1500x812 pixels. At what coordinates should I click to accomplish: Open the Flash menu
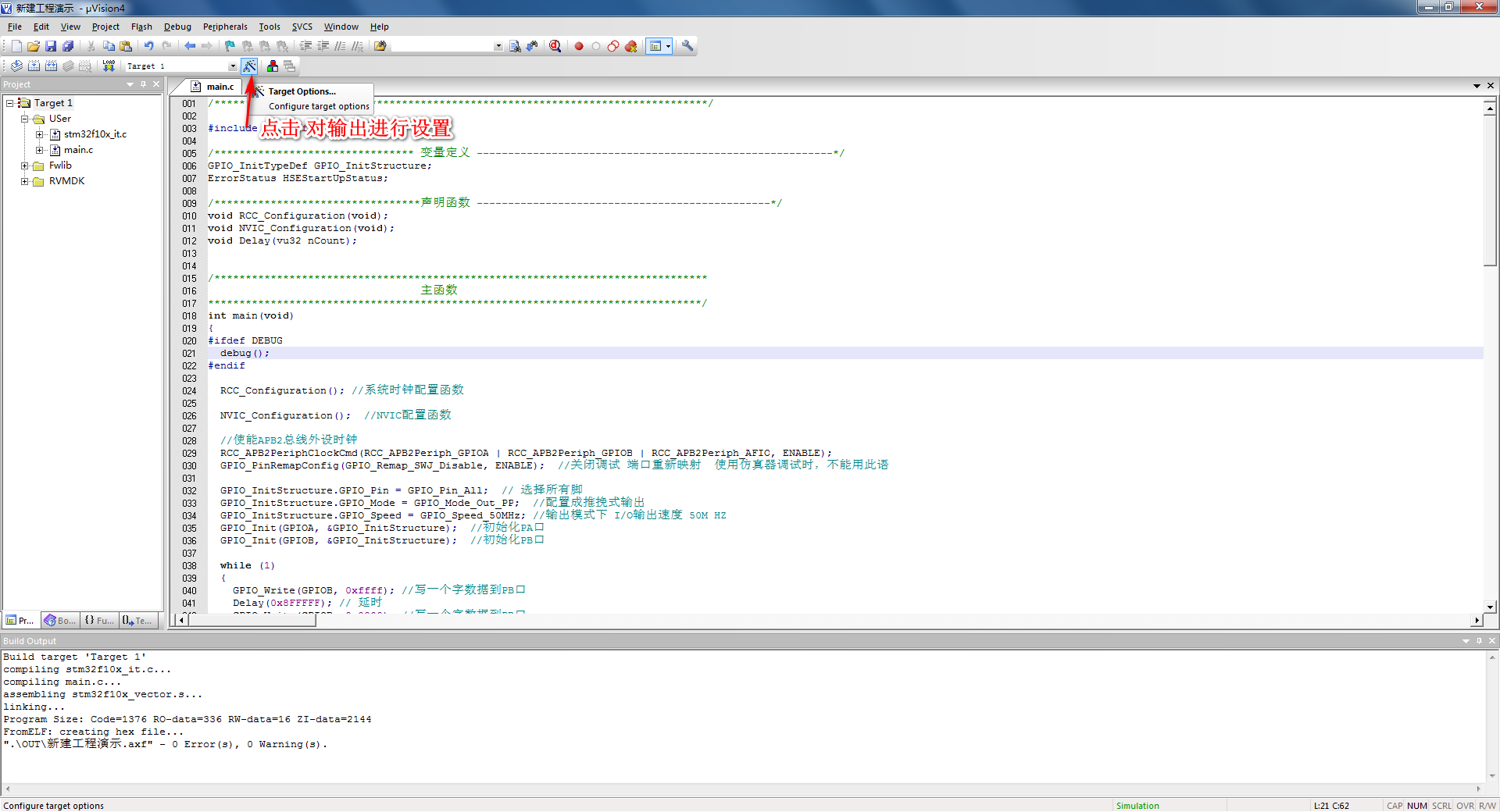141,27
